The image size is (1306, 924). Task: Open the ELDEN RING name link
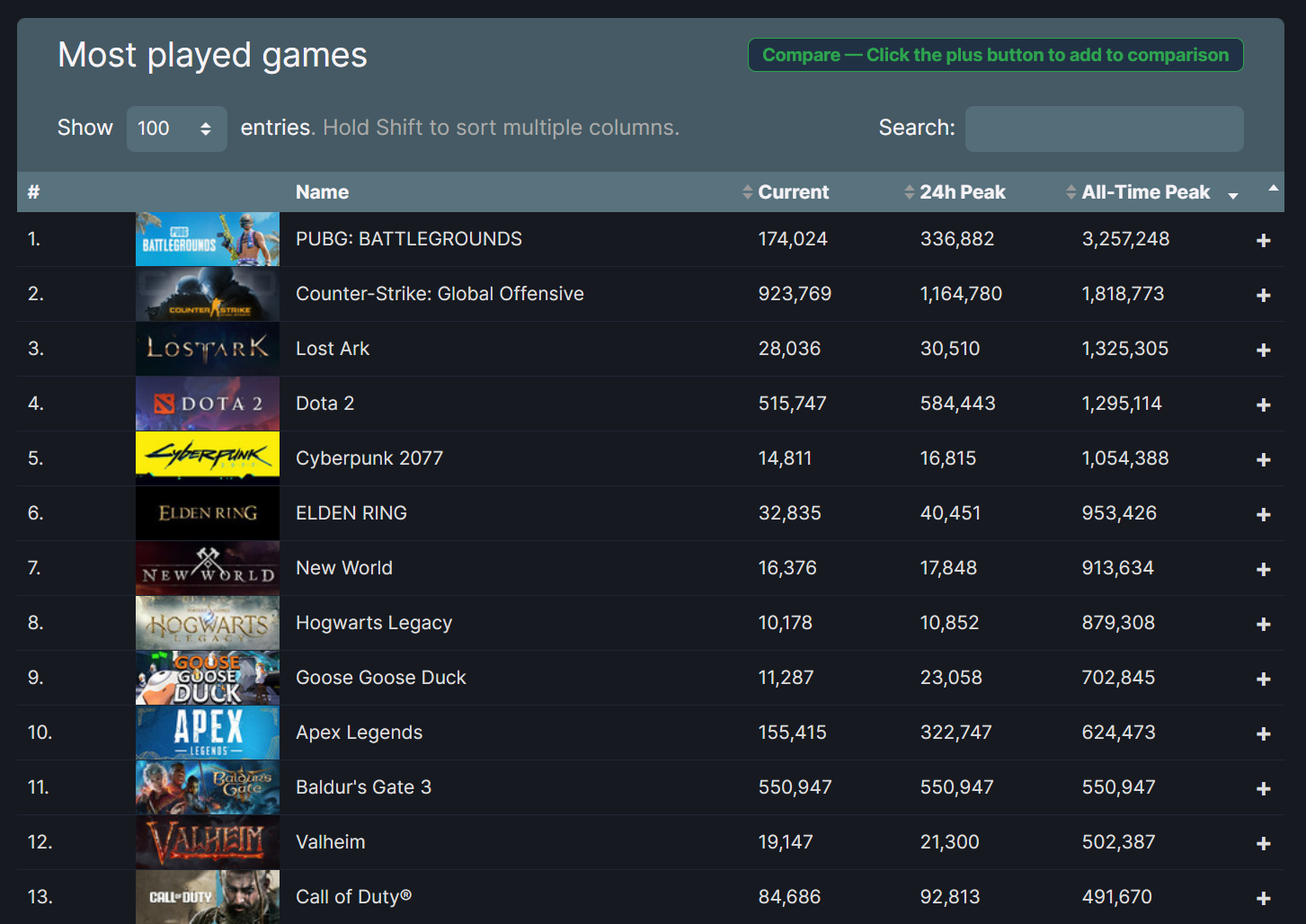[351, 513]
